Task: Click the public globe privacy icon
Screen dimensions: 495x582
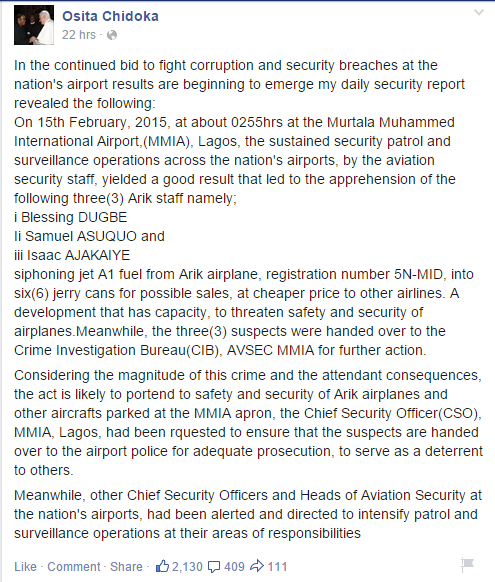Action: [112, 35]
